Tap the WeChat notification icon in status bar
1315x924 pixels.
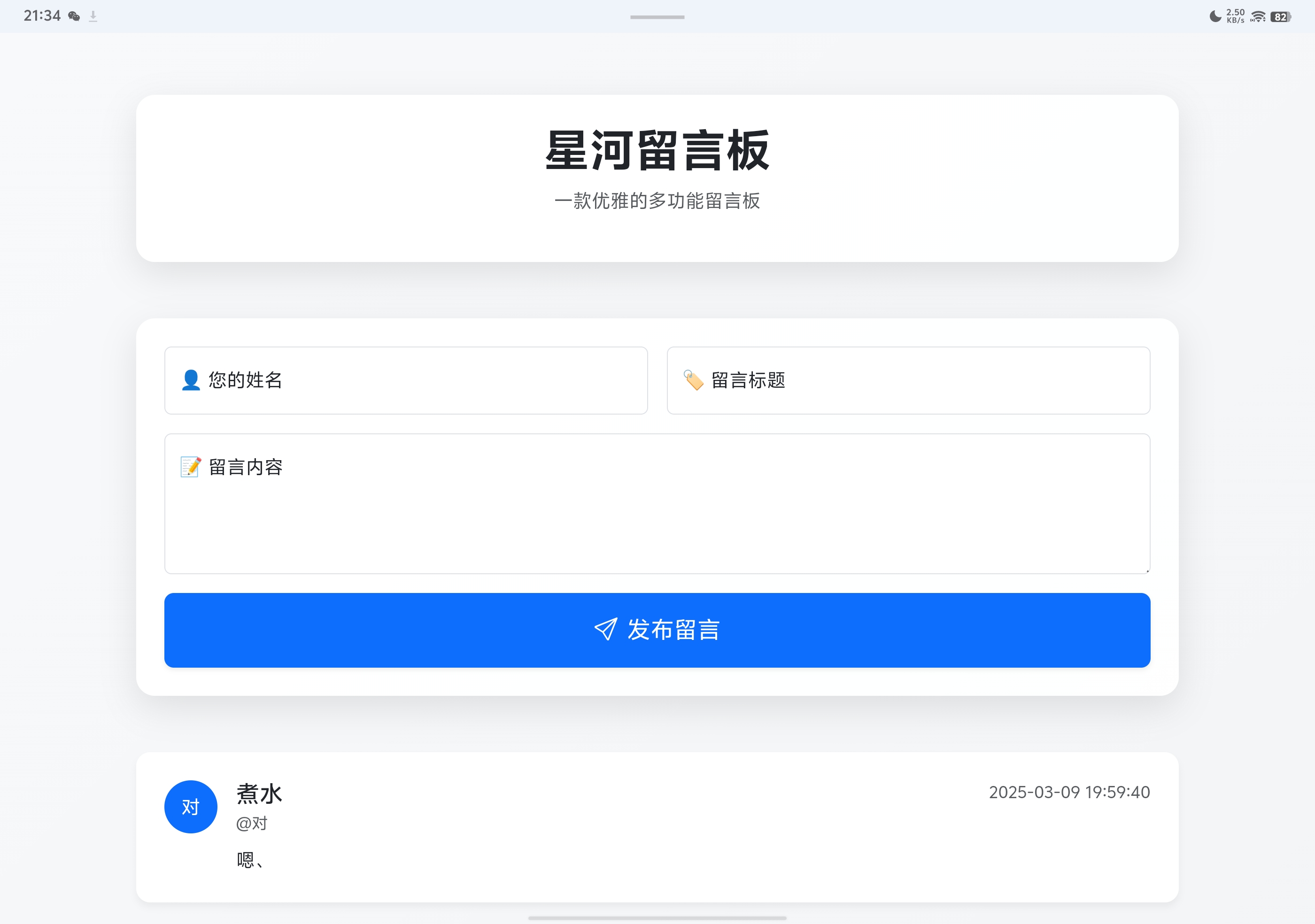tap(74, 16)
